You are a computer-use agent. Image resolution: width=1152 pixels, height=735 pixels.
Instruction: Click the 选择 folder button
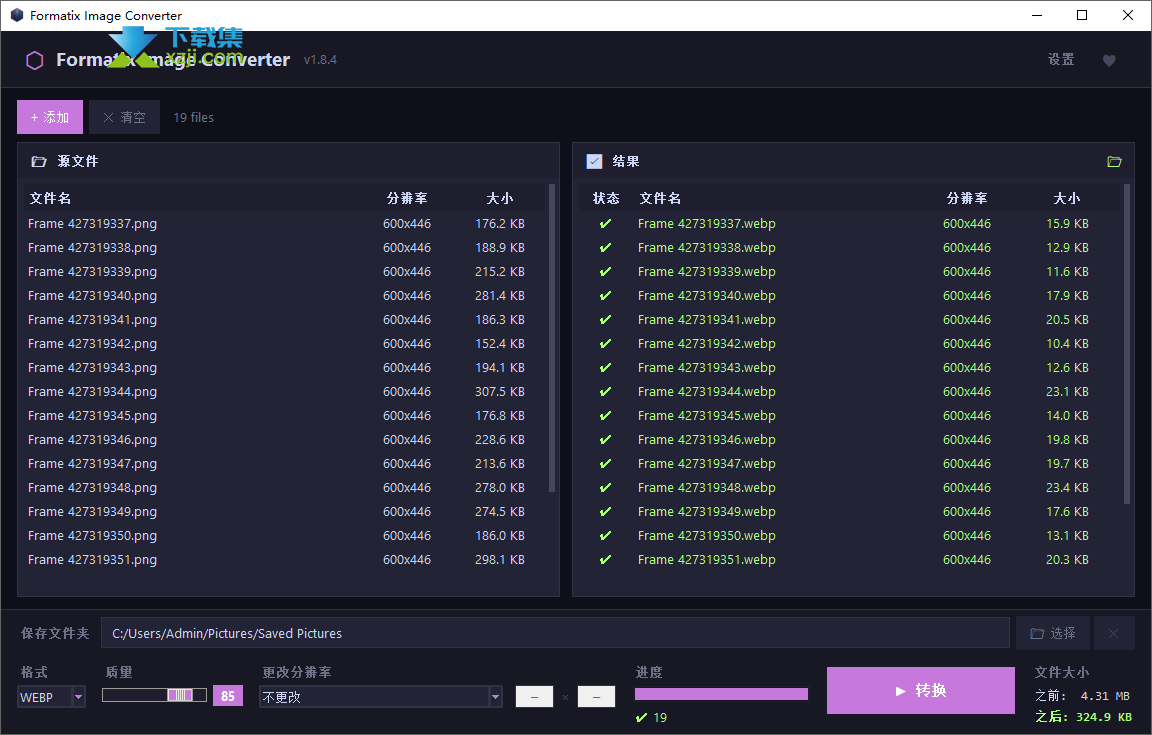coord(1053,634)
